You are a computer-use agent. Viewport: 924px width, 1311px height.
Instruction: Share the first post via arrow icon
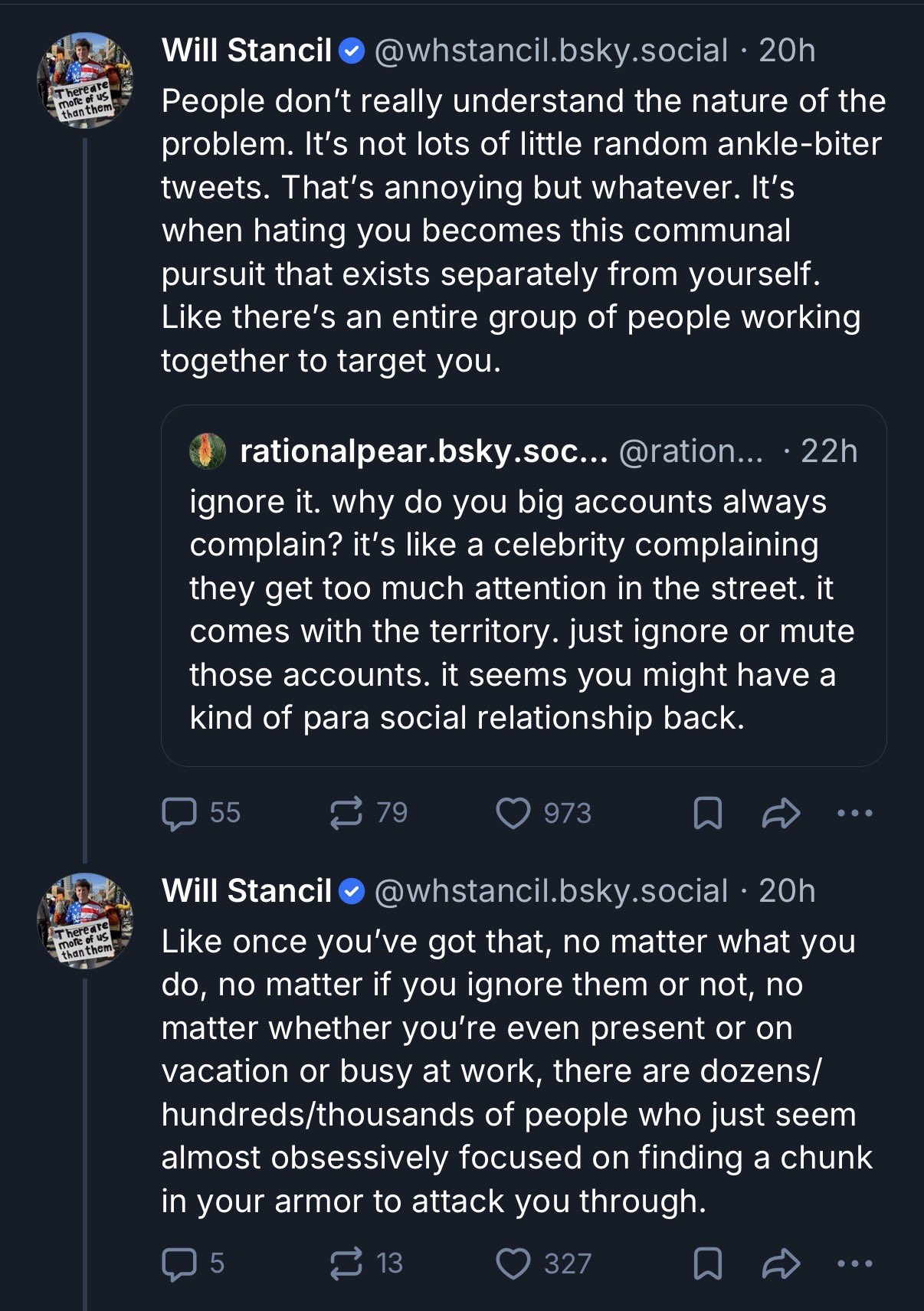(x=781, y=813)
